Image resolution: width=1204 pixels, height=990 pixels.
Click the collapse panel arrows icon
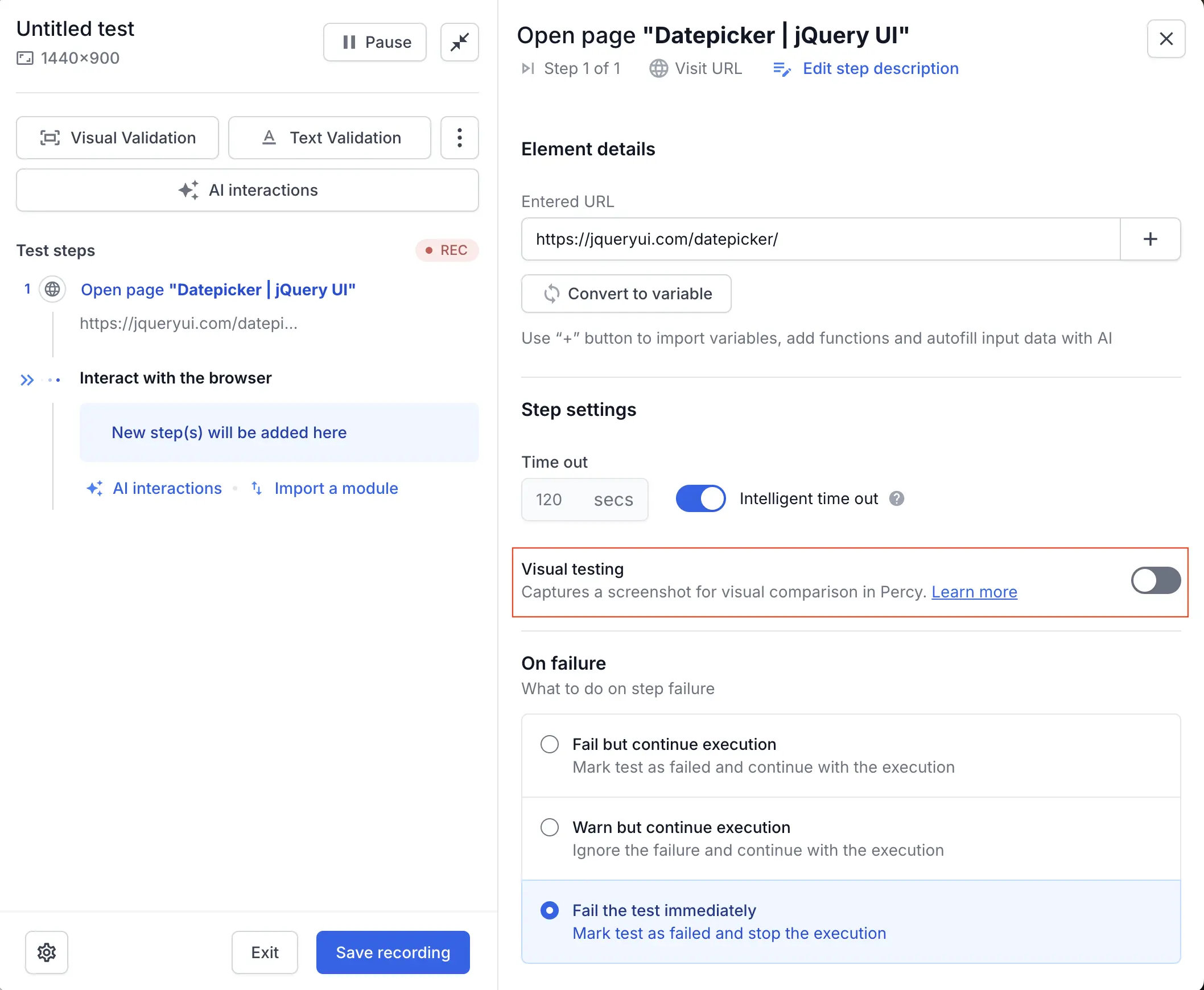(459, 42)
